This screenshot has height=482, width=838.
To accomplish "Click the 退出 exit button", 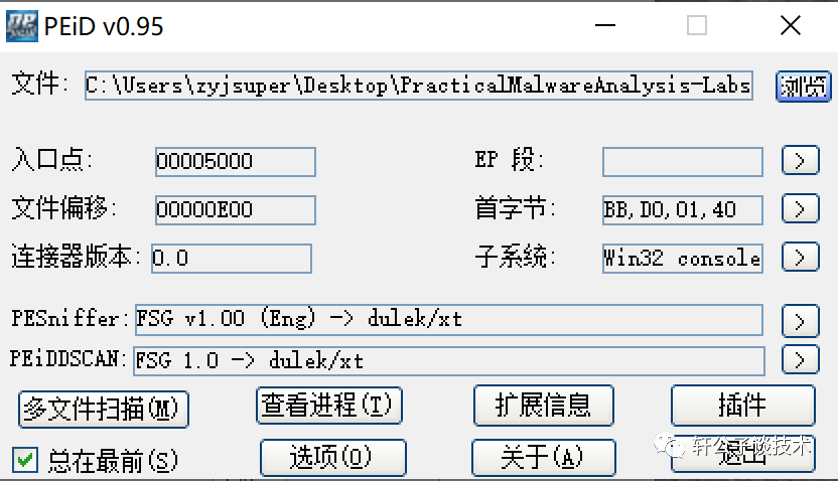I will (x=743, y=455).
